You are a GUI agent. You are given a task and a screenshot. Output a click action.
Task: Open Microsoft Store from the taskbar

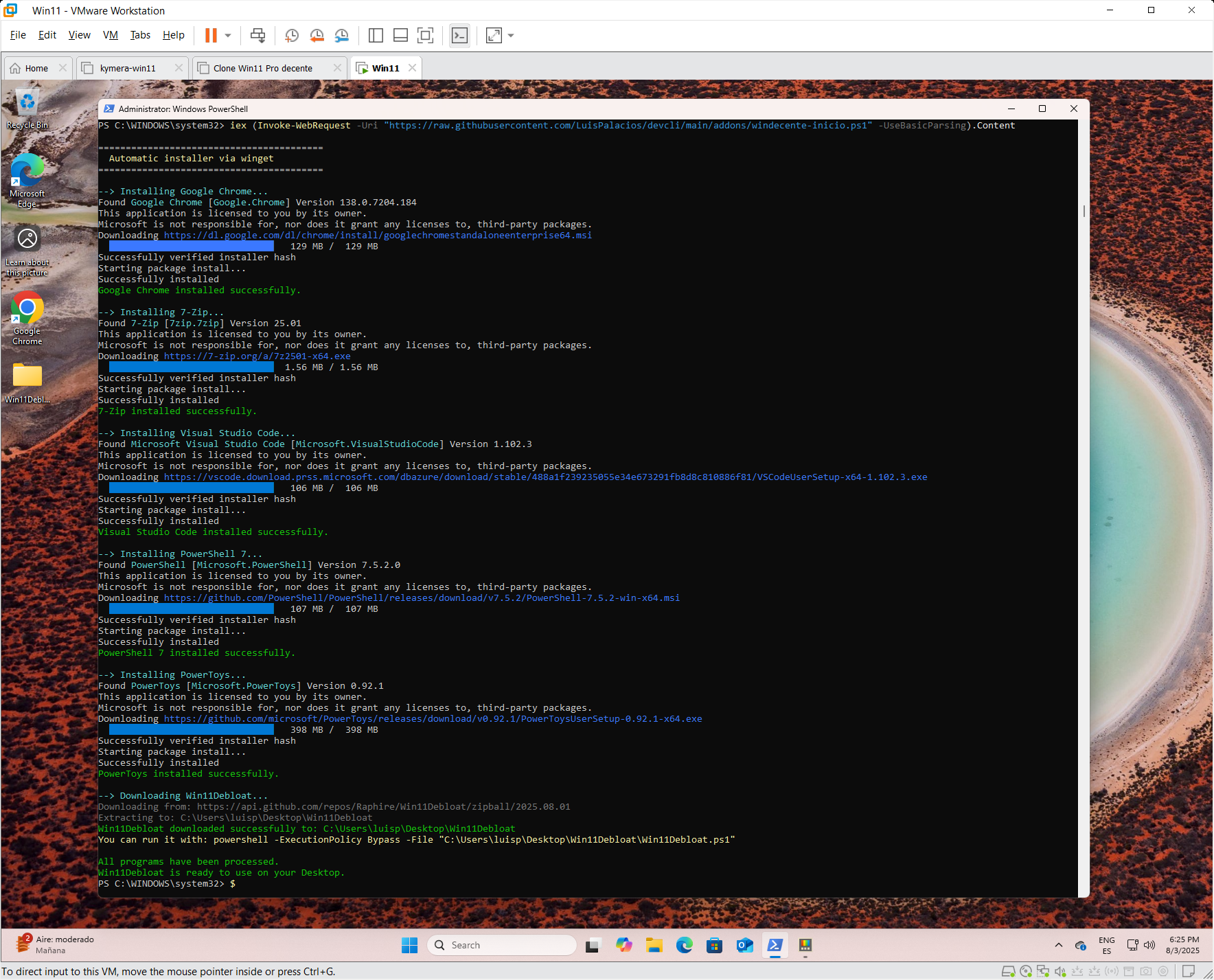[714, 946]
